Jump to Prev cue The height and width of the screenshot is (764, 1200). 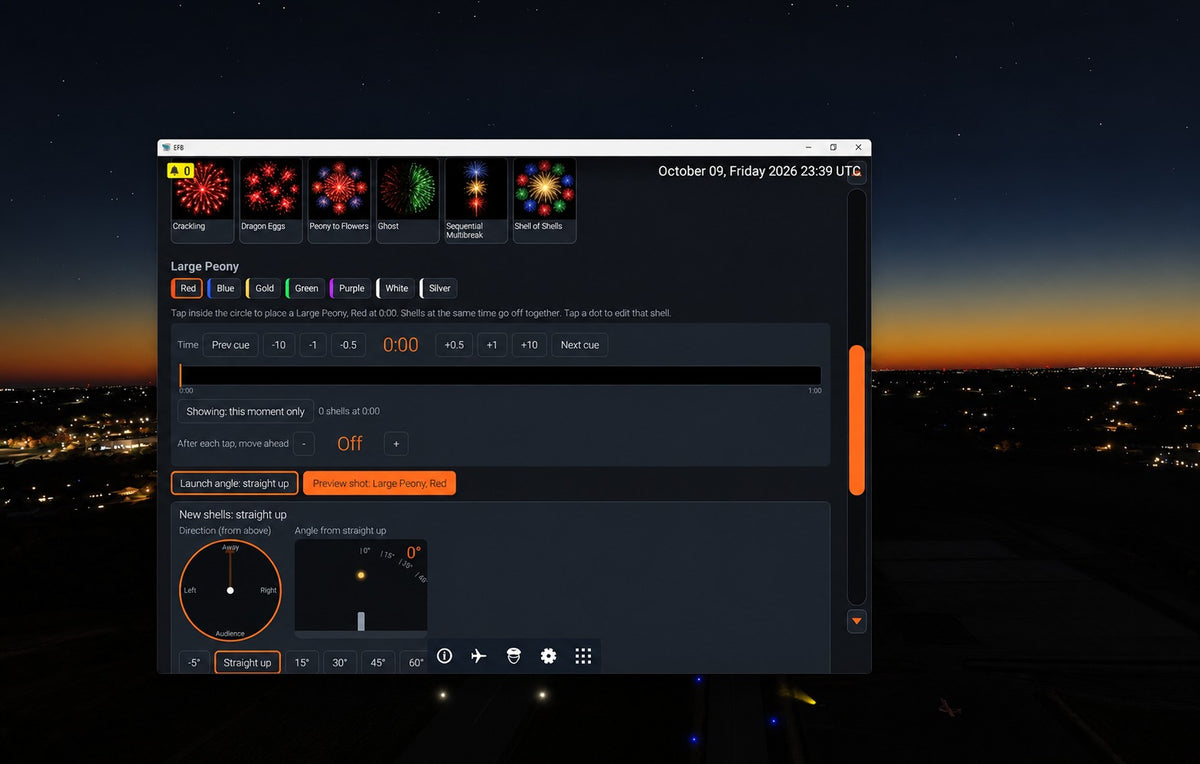[x=231, y=345]
